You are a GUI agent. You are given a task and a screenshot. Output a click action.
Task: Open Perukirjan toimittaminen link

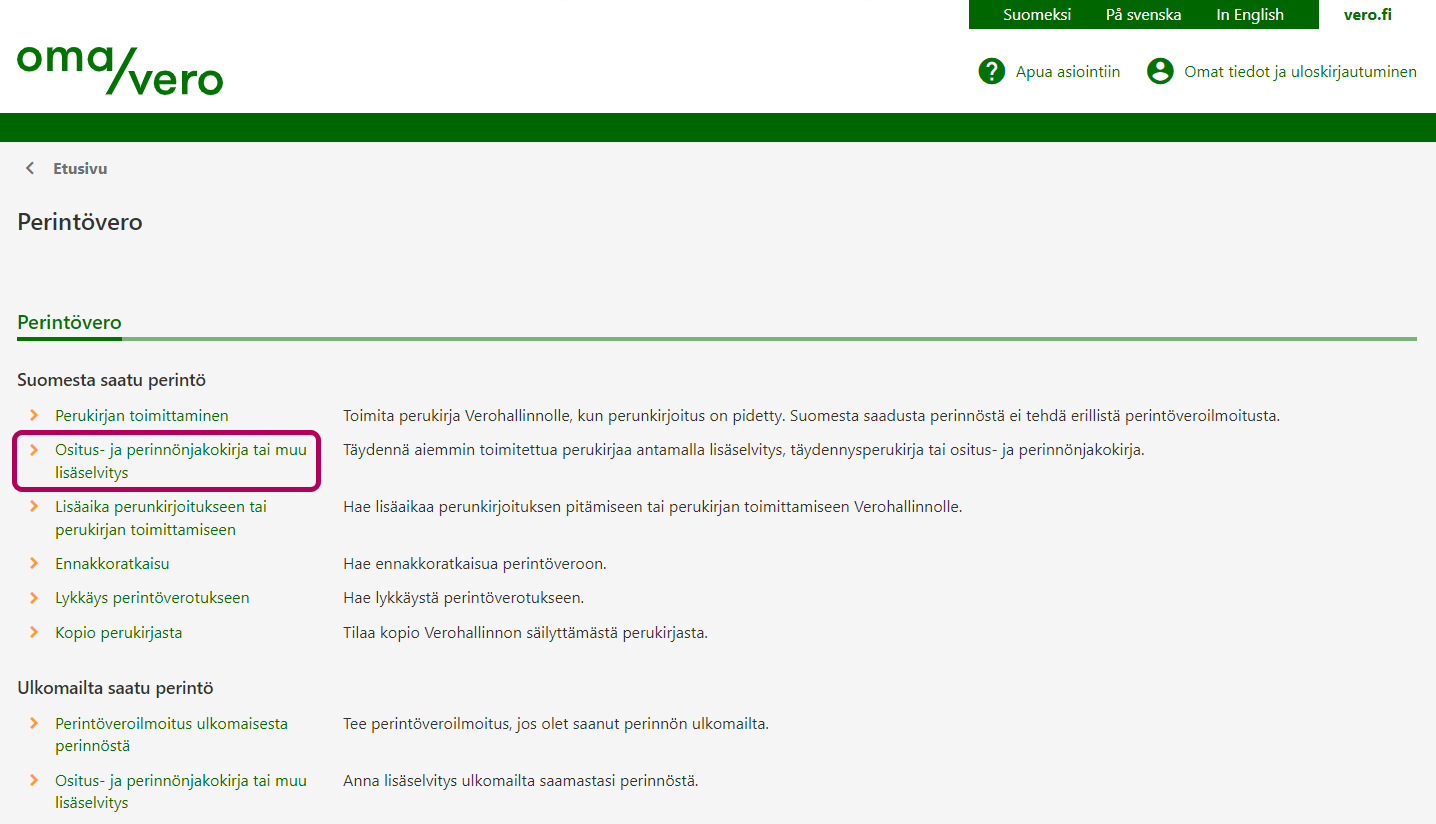141,415
